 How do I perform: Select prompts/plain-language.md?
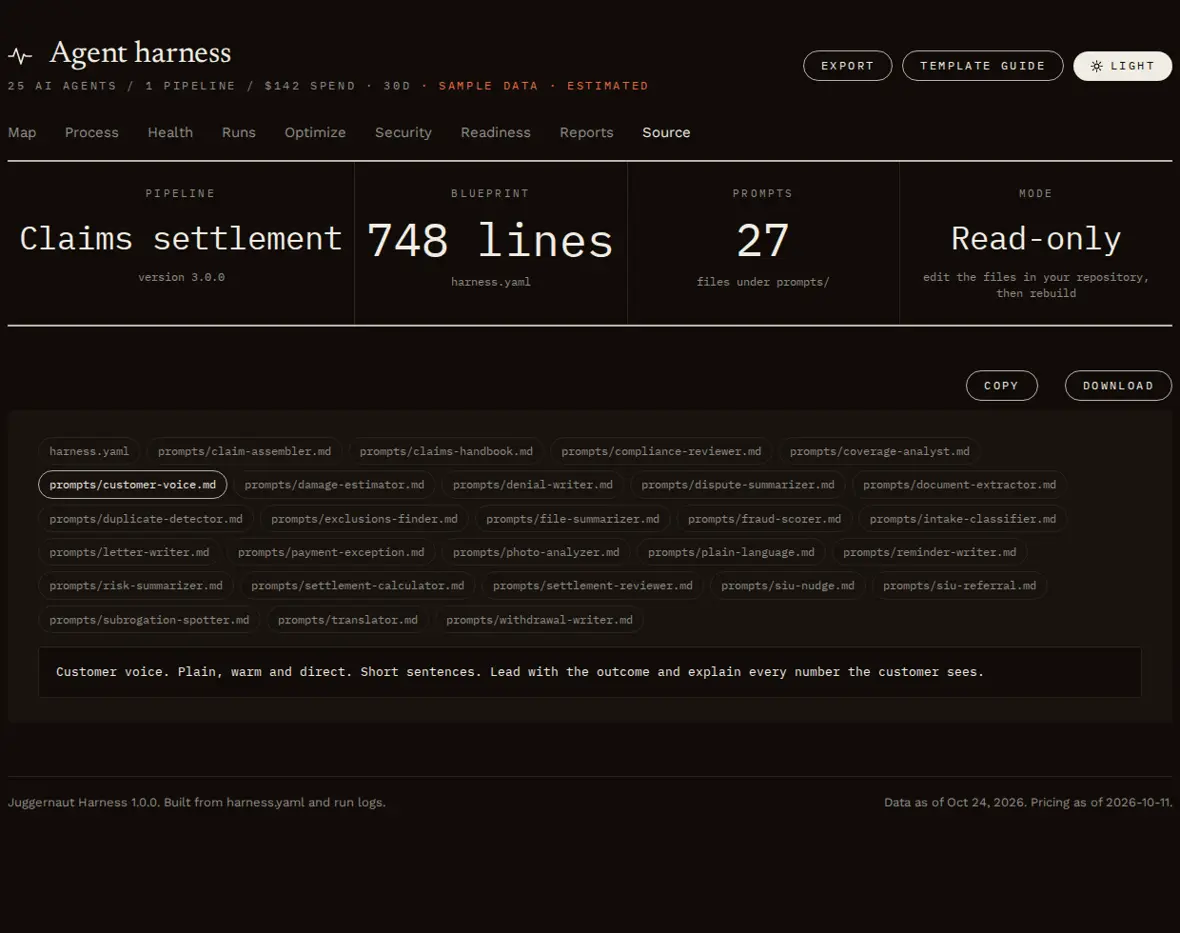[x=731, y=552]
